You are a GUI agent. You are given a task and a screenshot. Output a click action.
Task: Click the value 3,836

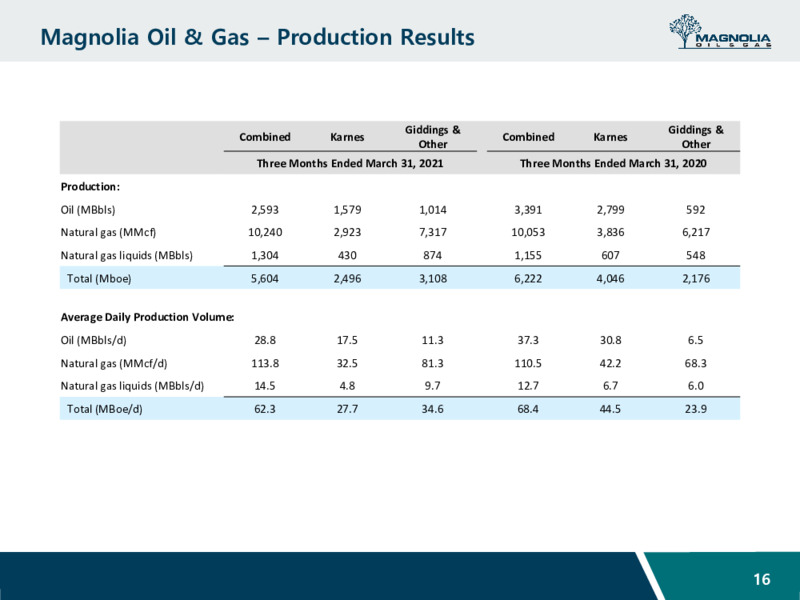tap(610, 233)
